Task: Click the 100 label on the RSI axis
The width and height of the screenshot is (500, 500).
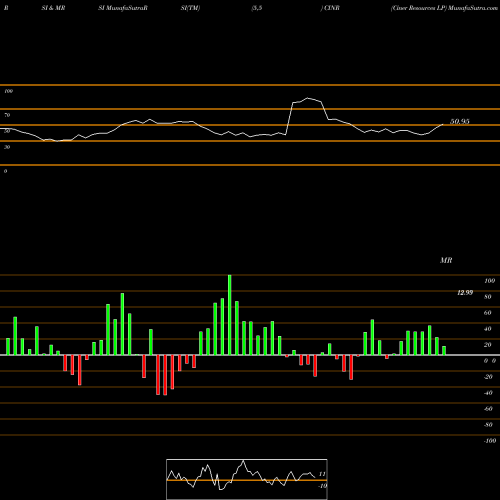Action: point(8,91)
